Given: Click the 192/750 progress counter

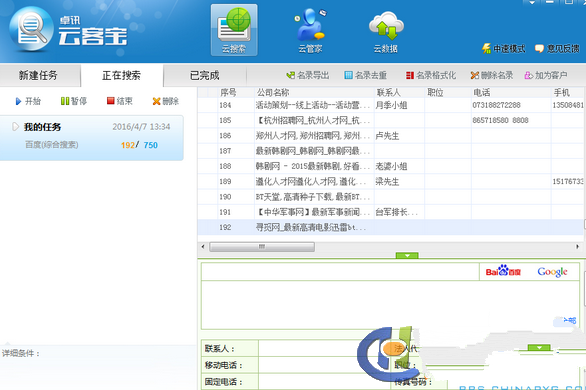Looking at the screenshot, I should point(139,145).
